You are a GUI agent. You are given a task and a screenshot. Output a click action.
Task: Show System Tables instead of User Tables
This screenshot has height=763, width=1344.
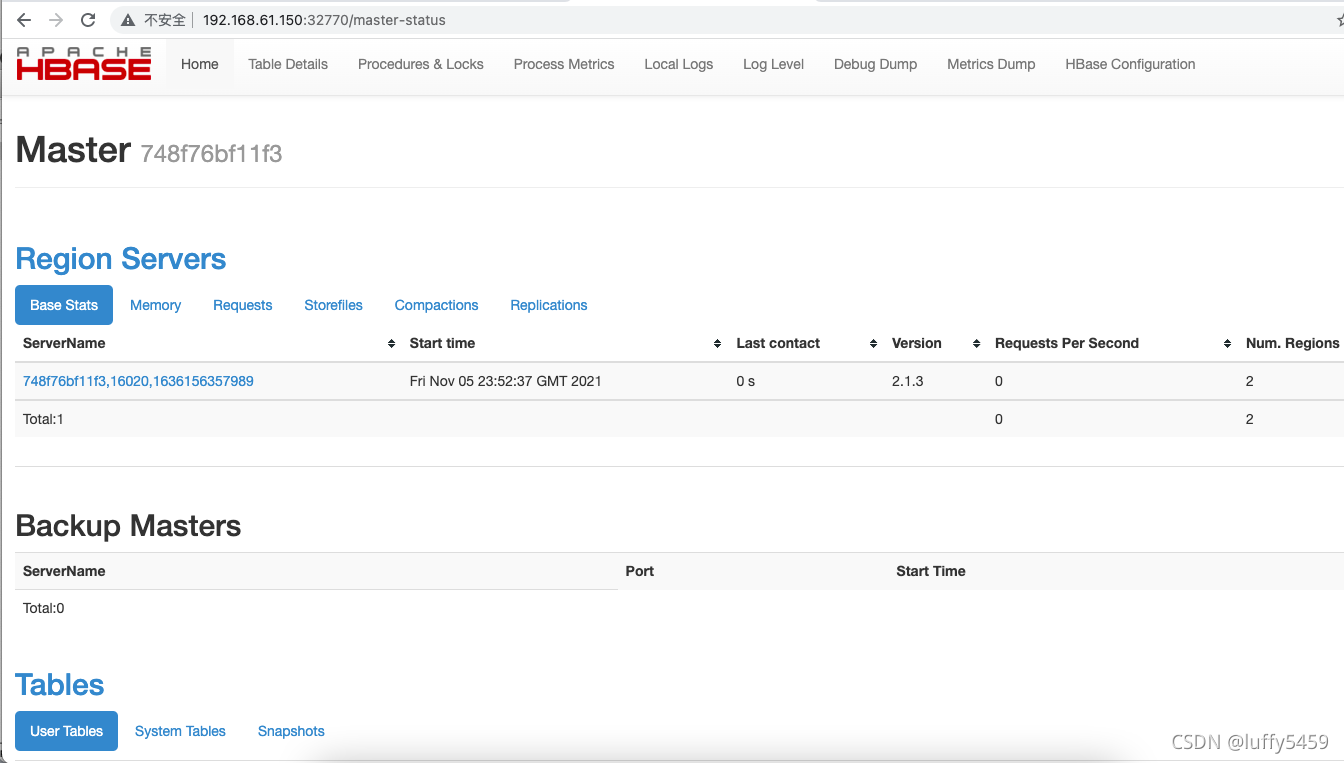point(180,731)
